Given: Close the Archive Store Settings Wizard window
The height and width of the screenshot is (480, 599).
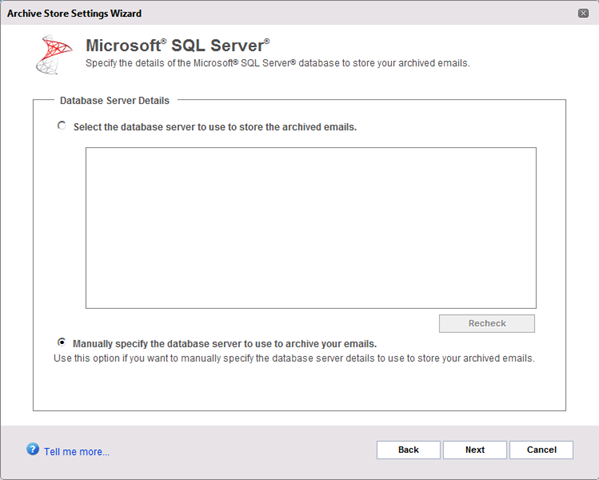Looking at the screenshot, I should coord(583,13).
